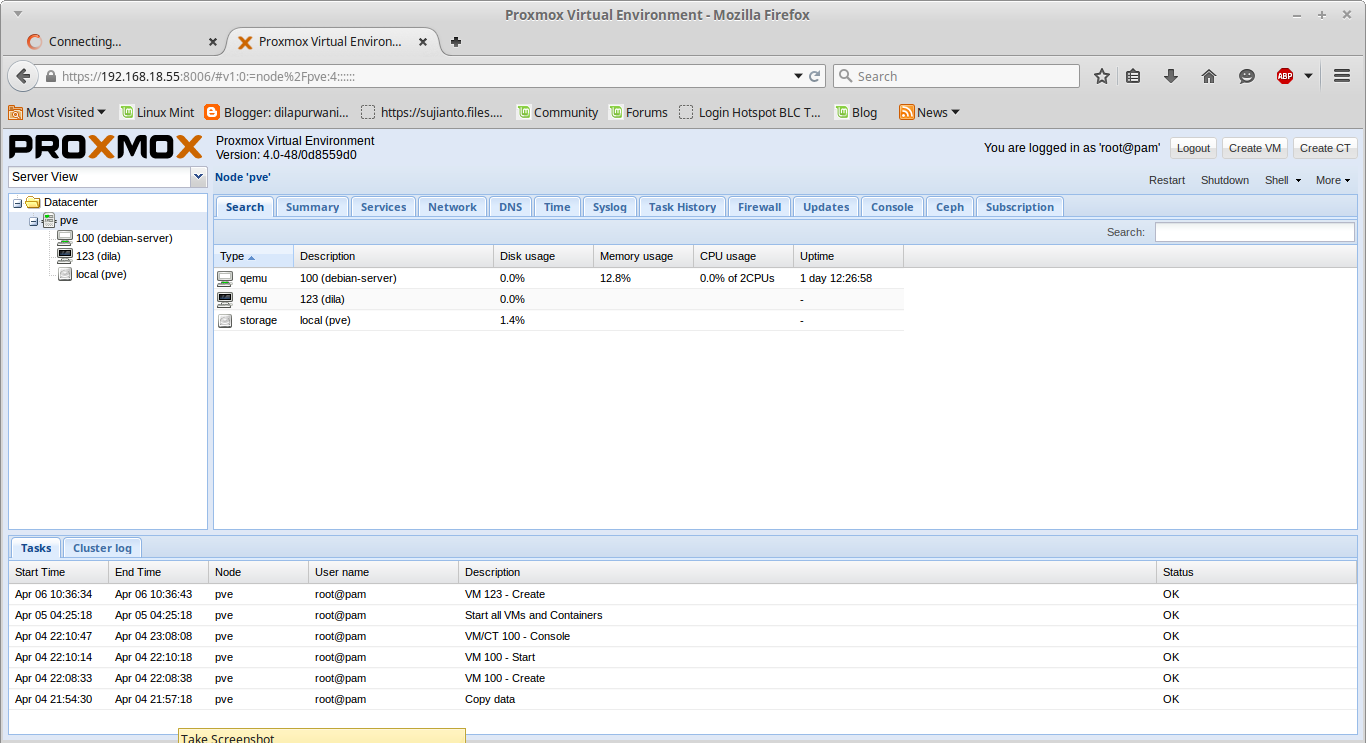
Task: Click the Proxmox Search input field
Action: tap(1254, 232)
